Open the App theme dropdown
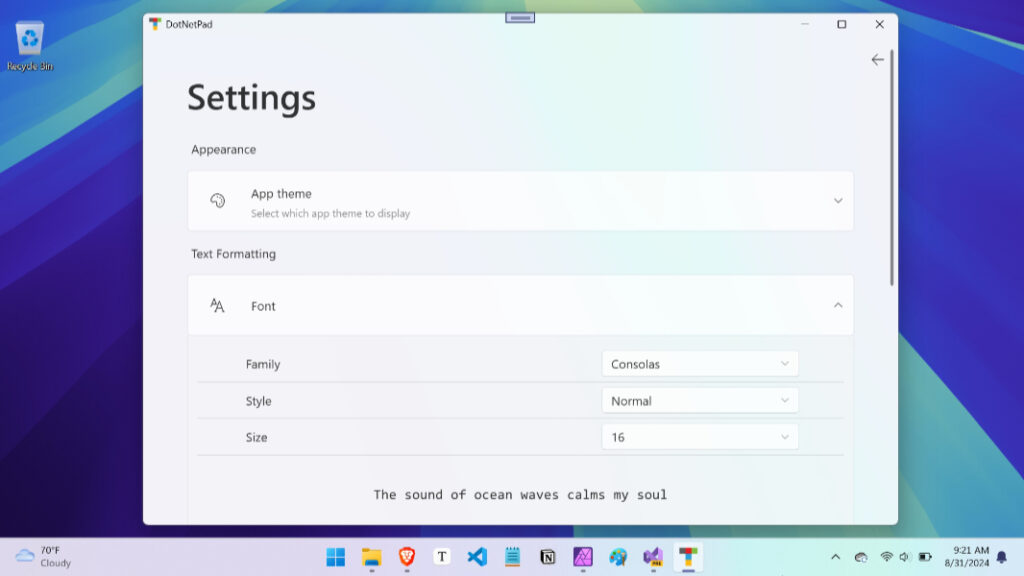Viewport: 1024px width, 576px height. coord(839,200)
